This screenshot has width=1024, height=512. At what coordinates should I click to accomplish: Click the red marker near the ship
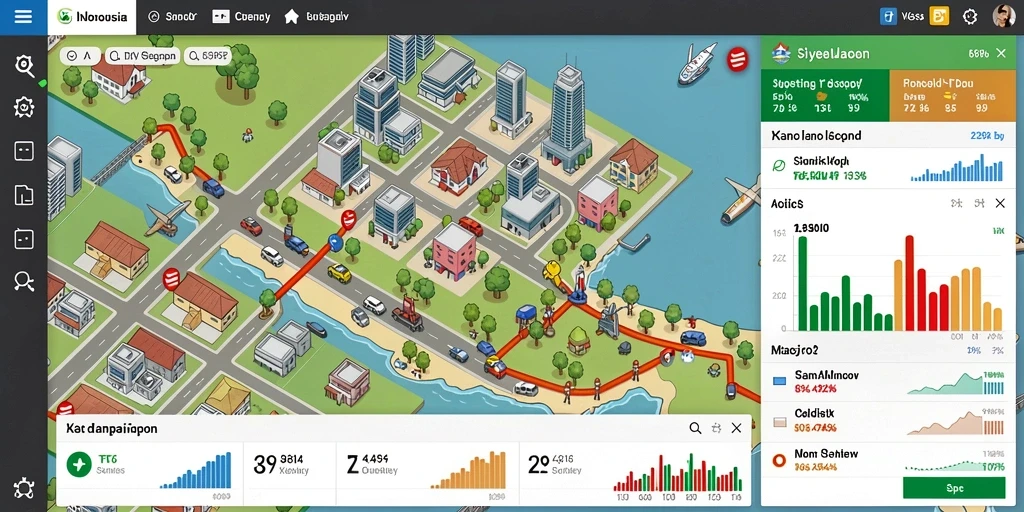[x=737, y=59]
